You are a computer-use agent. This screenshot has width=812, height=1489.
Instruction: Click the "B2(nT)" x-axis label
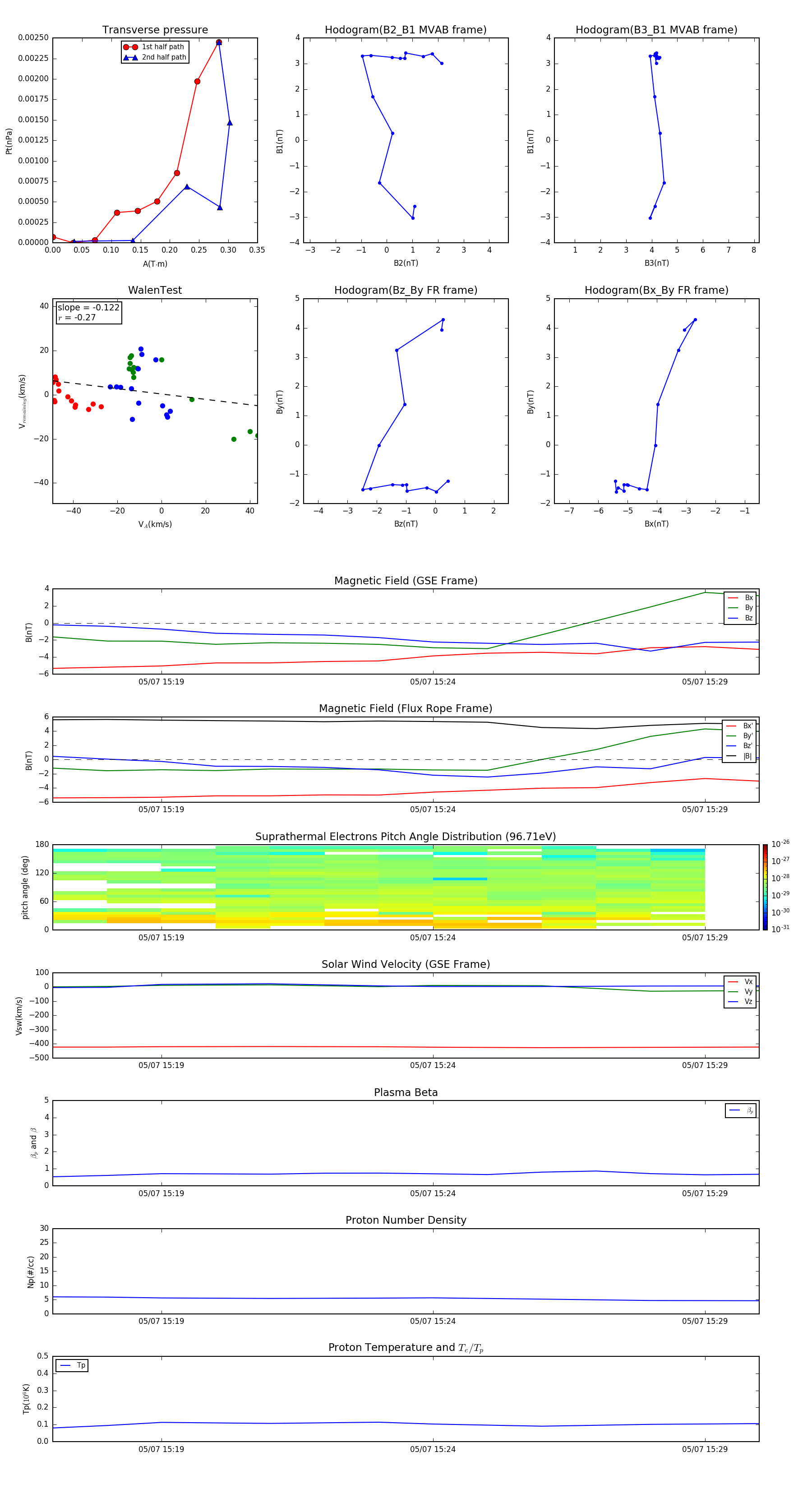406,263
